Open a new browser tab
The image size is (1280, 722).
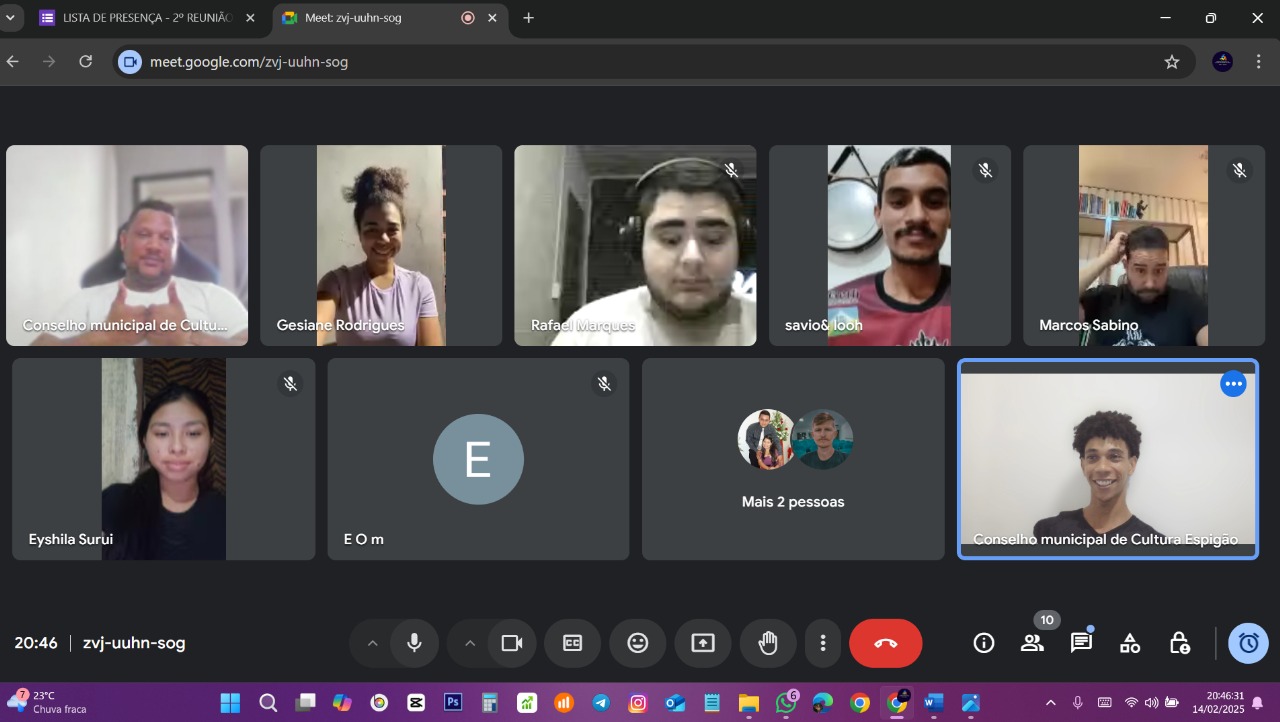(x=528, y=18)
